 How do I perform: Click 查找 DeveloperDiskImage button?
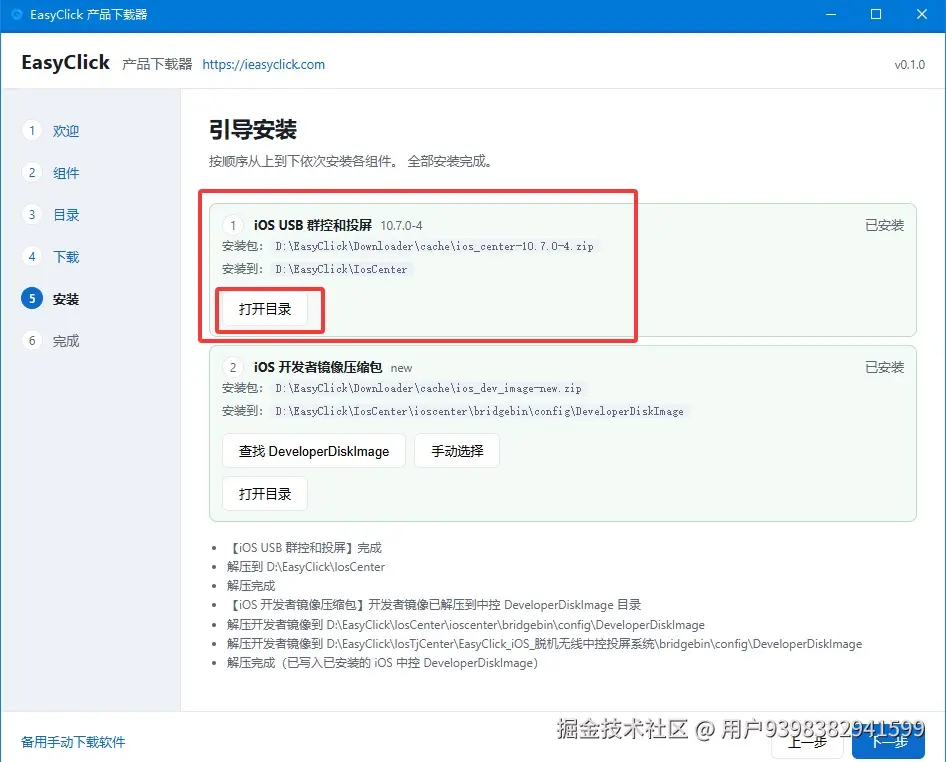314,451
